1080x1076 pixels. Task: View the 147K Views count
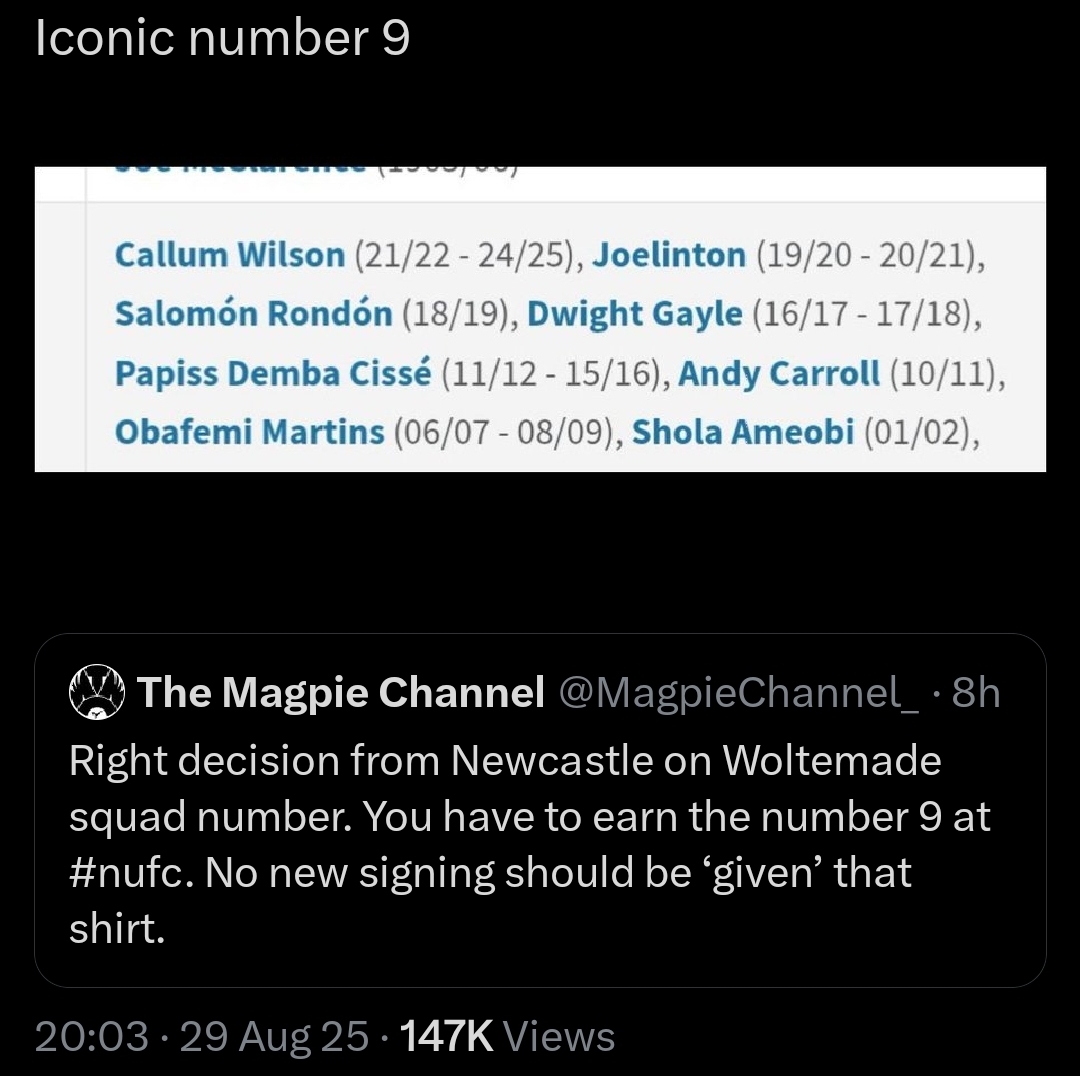coord(507,1036)
